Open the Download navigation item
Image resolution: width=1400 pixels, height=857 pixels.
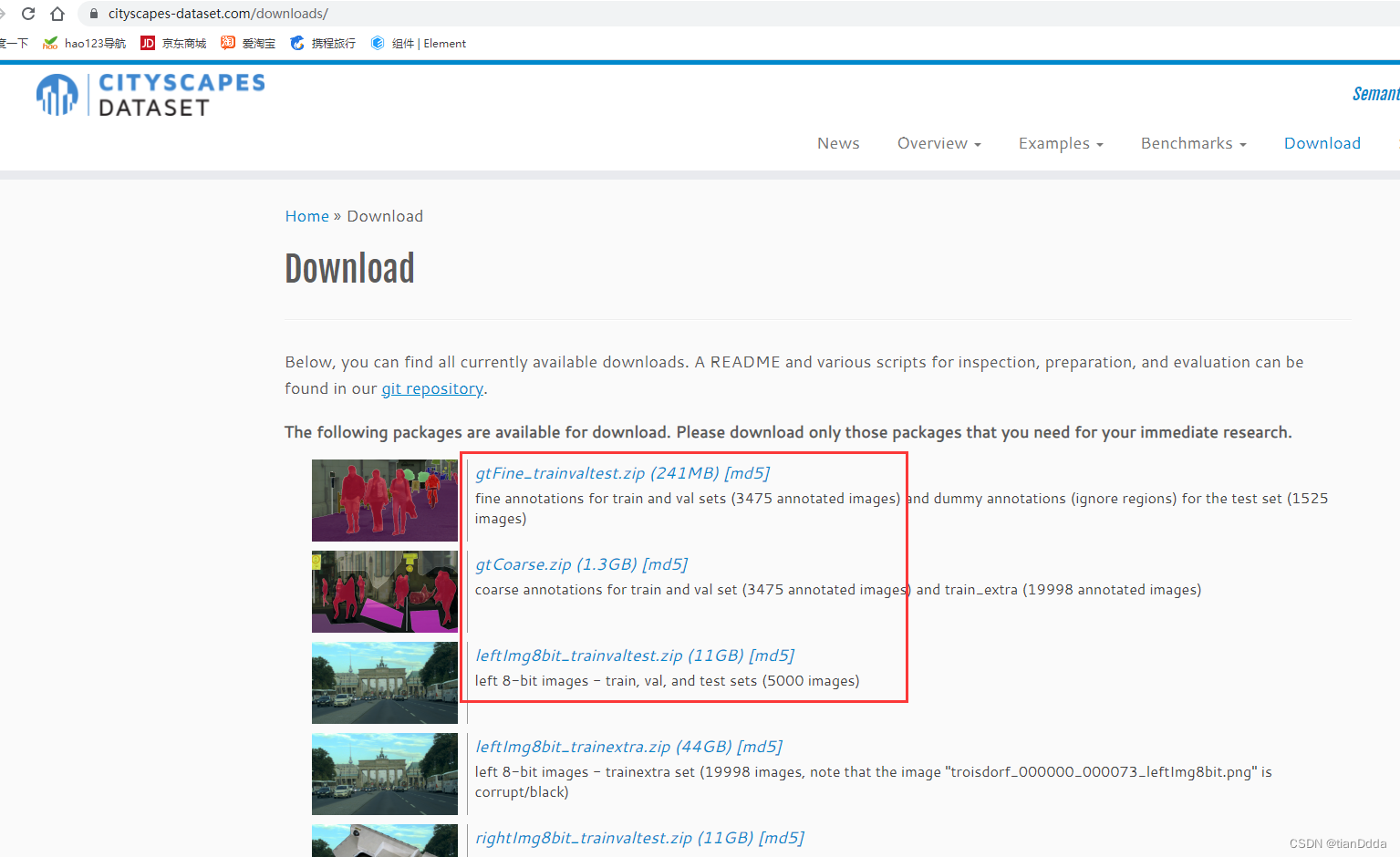click(1322, 143)
